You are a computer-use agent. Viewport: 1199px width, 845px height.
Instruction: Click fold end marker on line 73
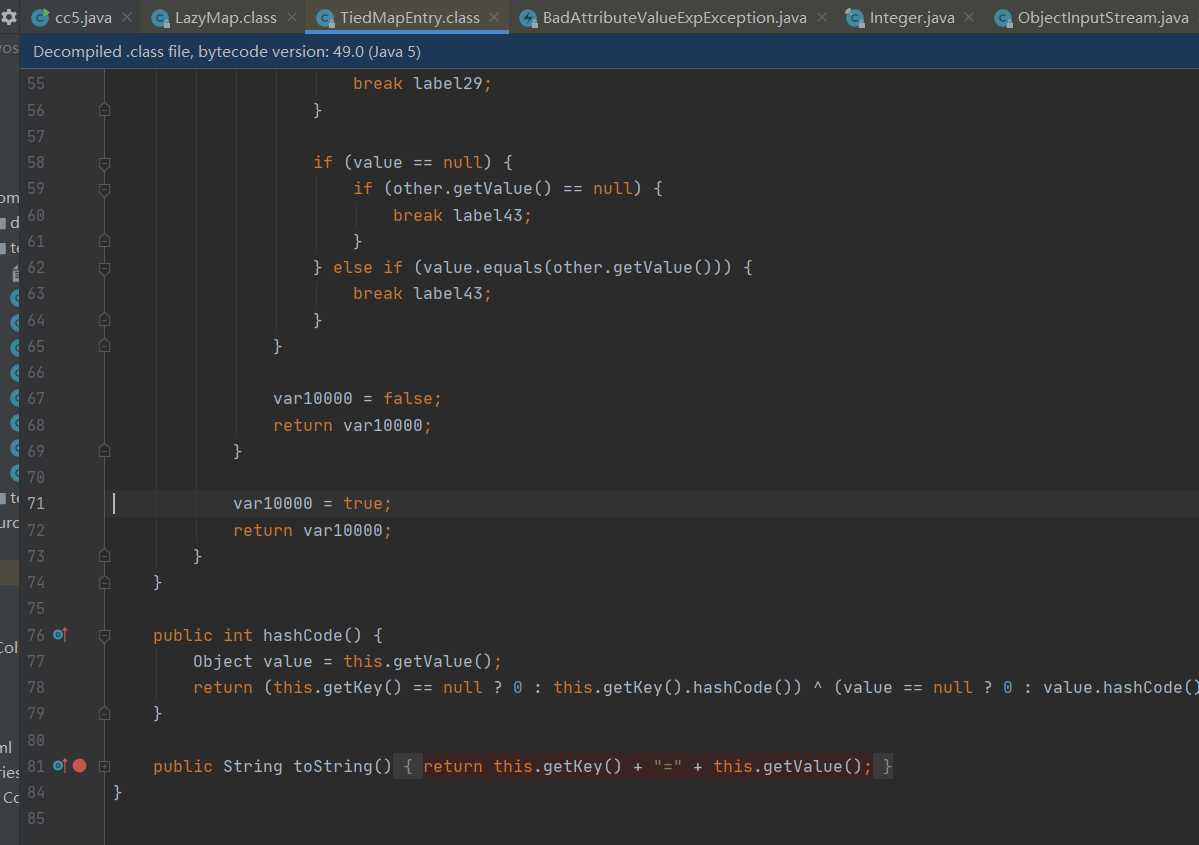pos(105,556)
